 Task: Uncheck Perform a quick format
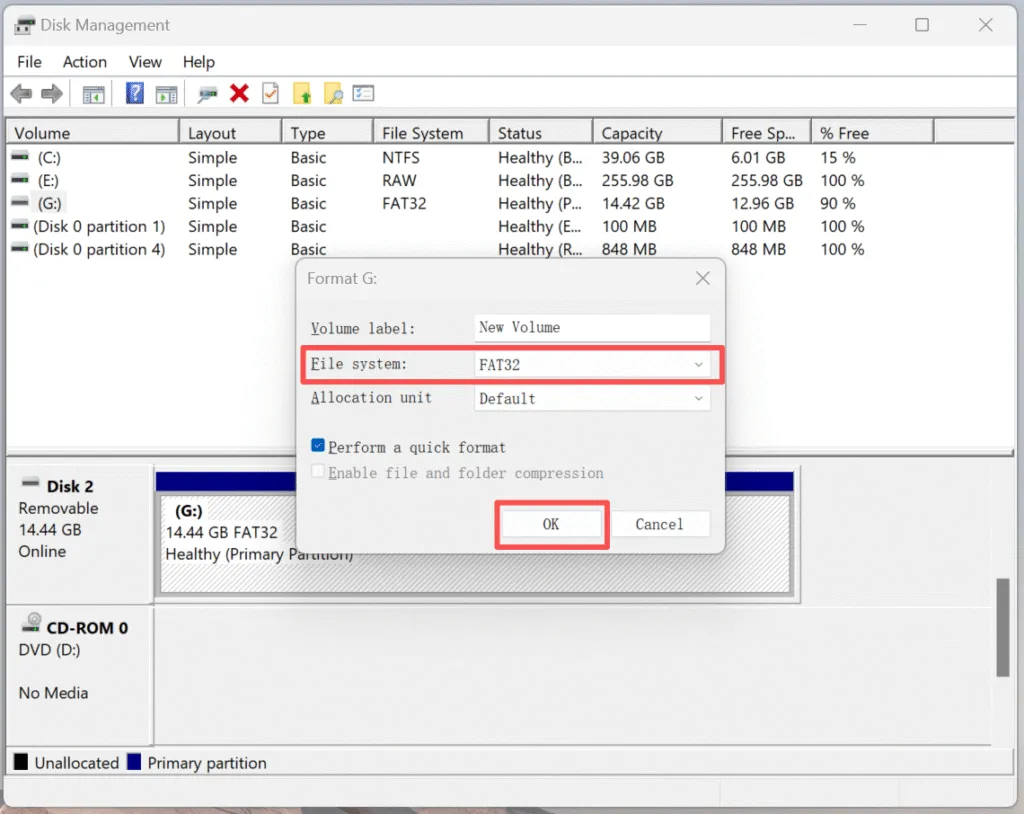(319, 447)
